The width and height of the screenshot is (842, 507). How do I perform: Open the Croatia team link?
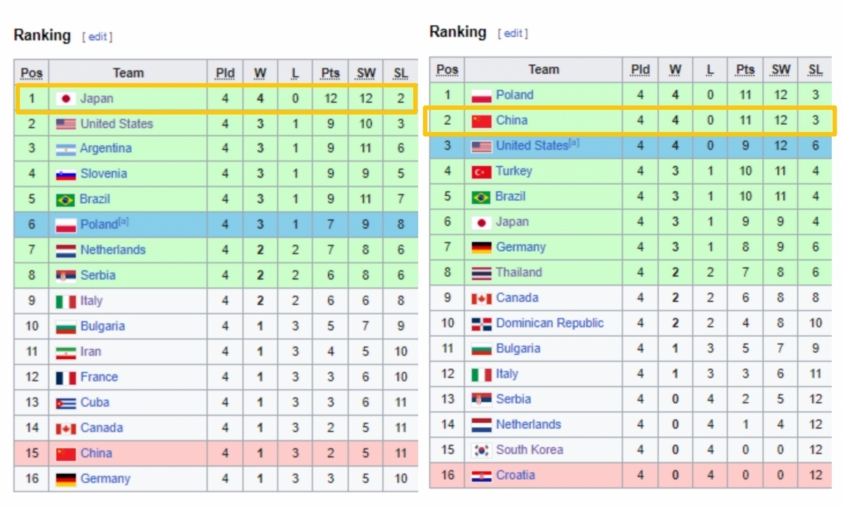(x=516, y=475)
